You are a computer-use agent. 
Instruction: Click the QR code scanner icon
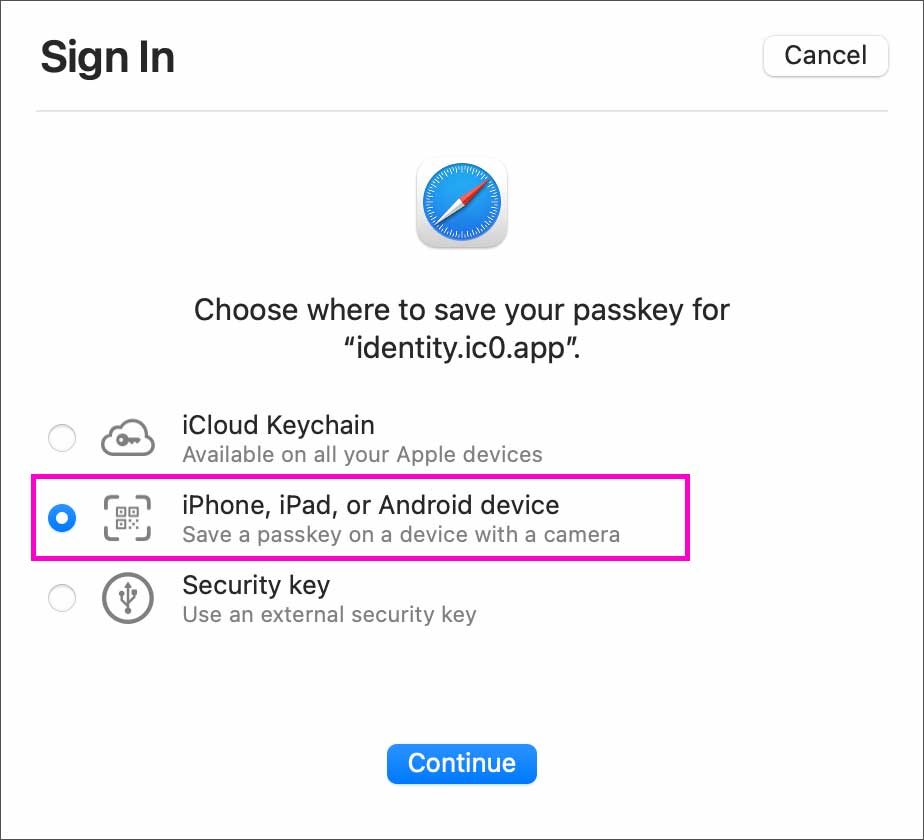coord(127,518)
